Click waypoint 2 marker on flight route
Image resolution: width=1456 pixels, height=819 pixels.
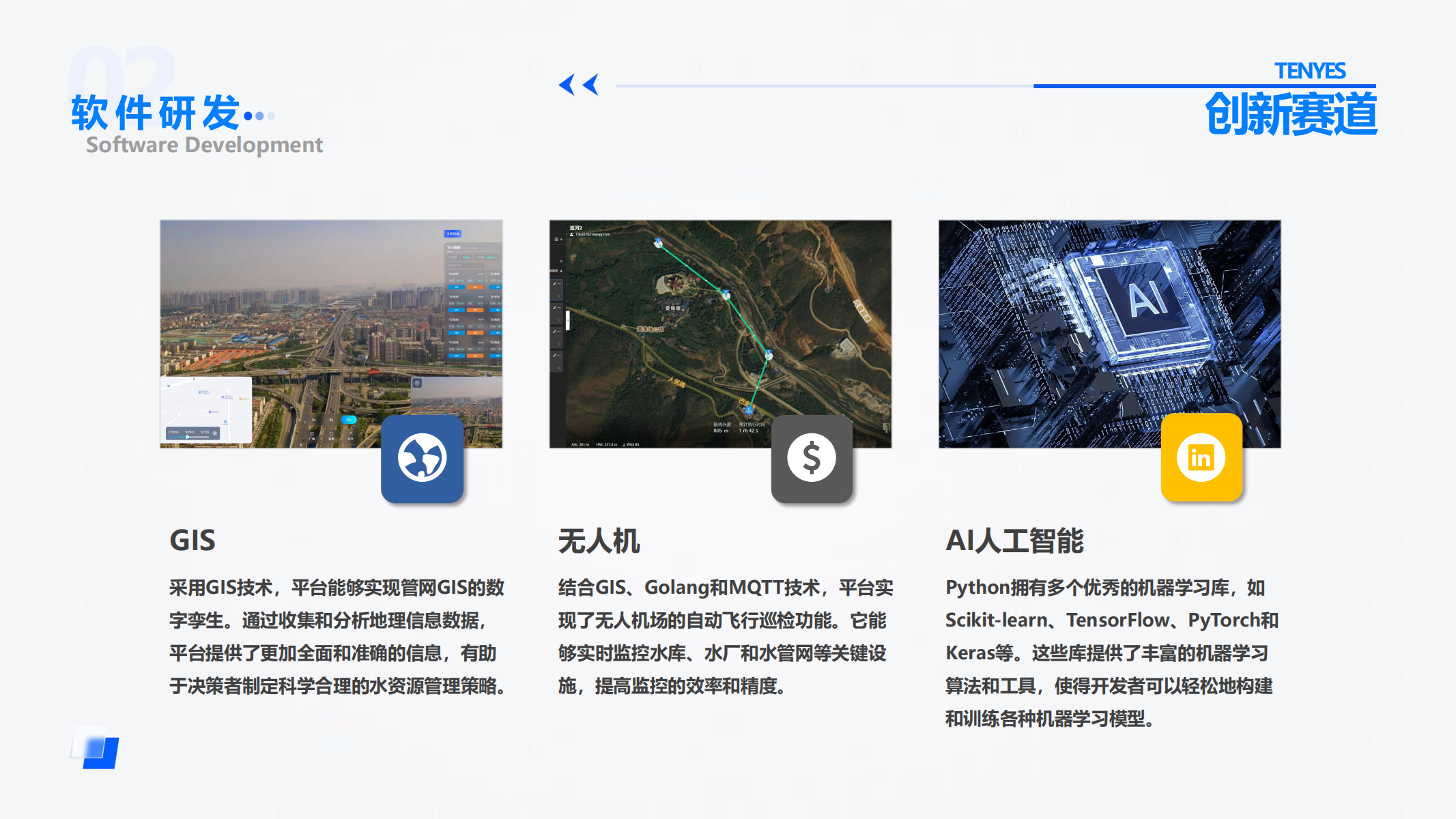click(726, 295)
